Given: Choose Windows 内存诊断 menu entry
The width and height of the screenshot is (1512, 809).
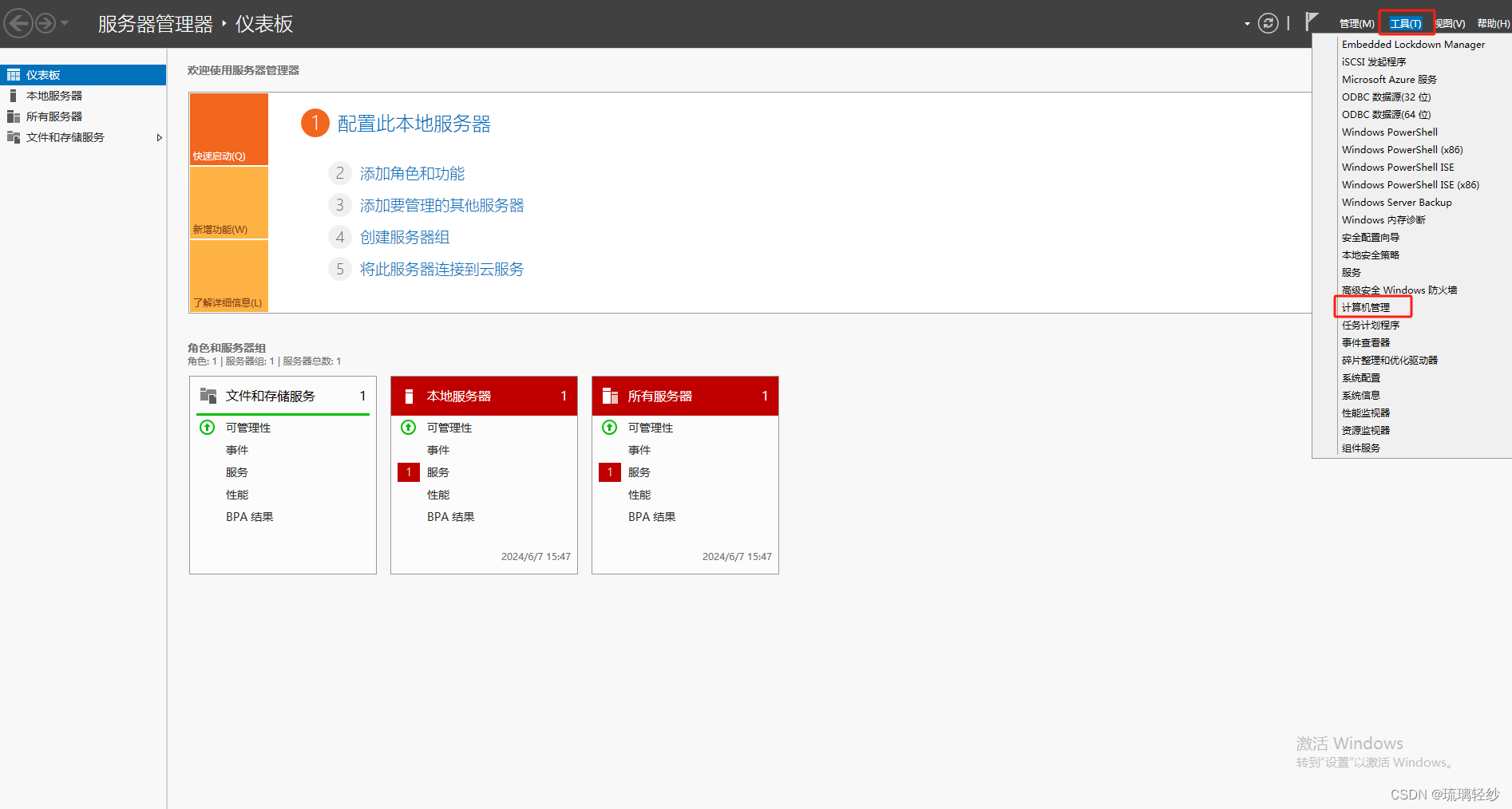Looking at the screenshot, I should pos(1383,220).
